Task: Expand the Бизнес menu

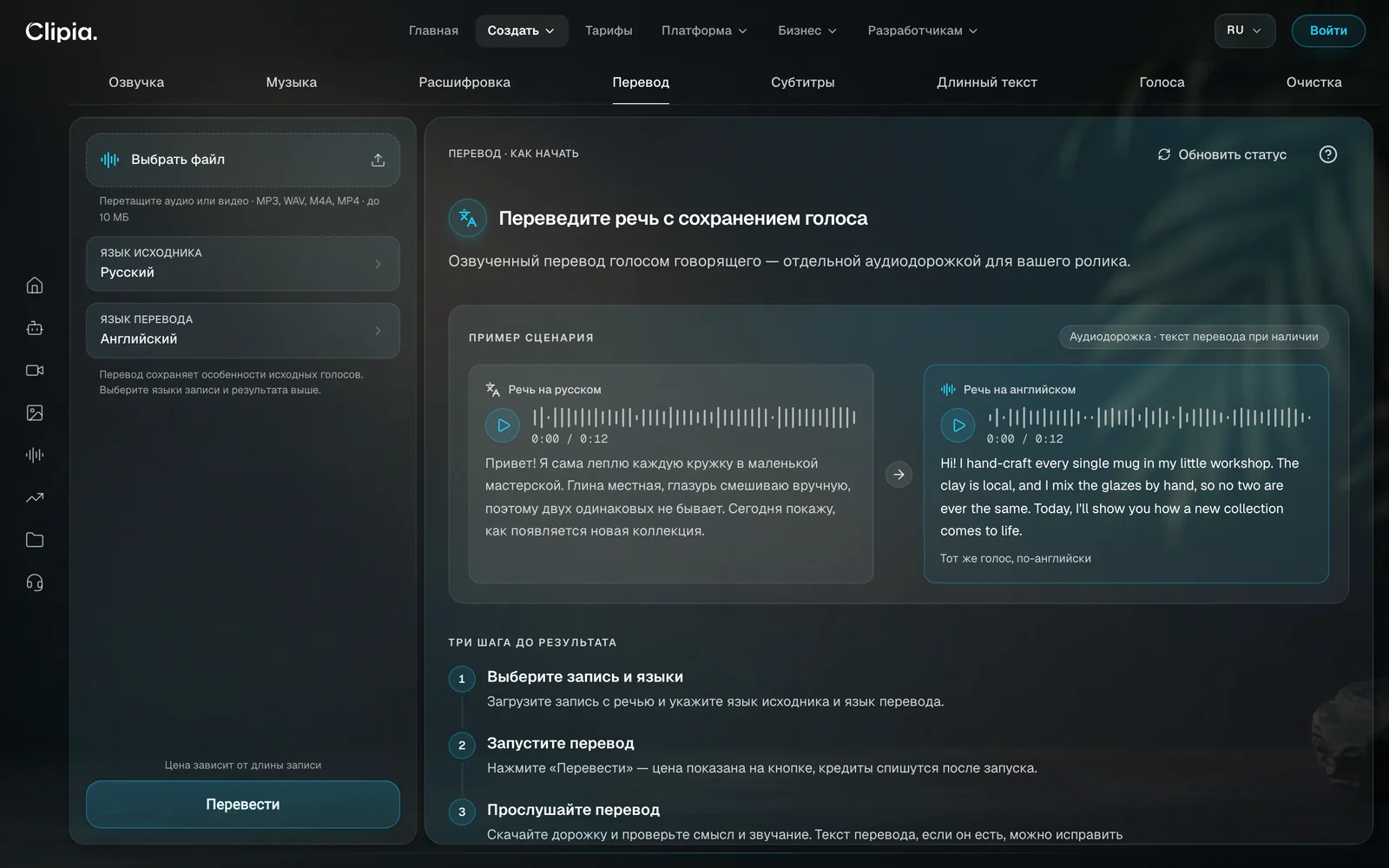Action: click(807, 30)
